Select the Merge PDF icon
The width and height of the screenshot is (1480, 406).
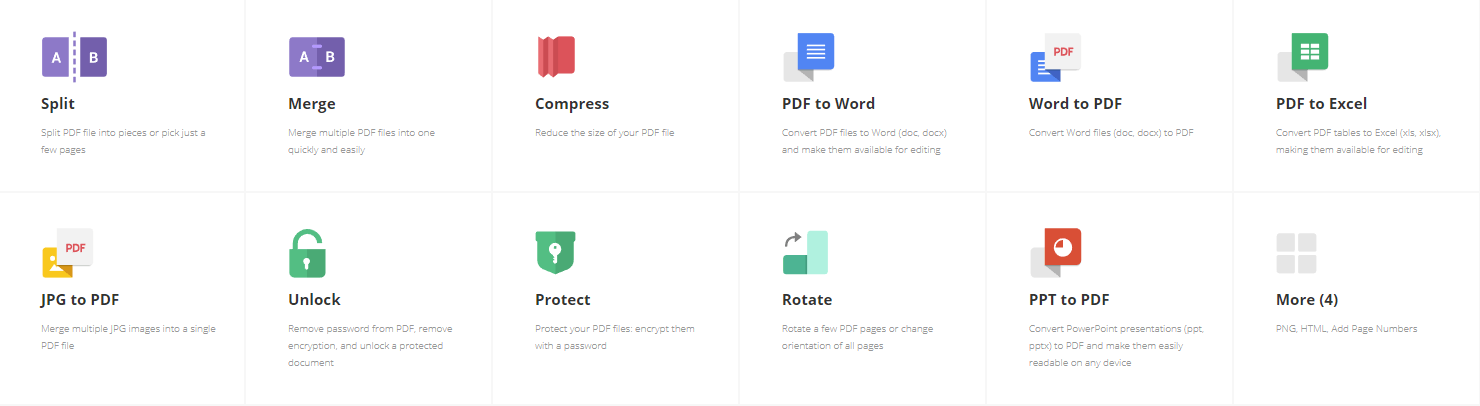[317, 57]
